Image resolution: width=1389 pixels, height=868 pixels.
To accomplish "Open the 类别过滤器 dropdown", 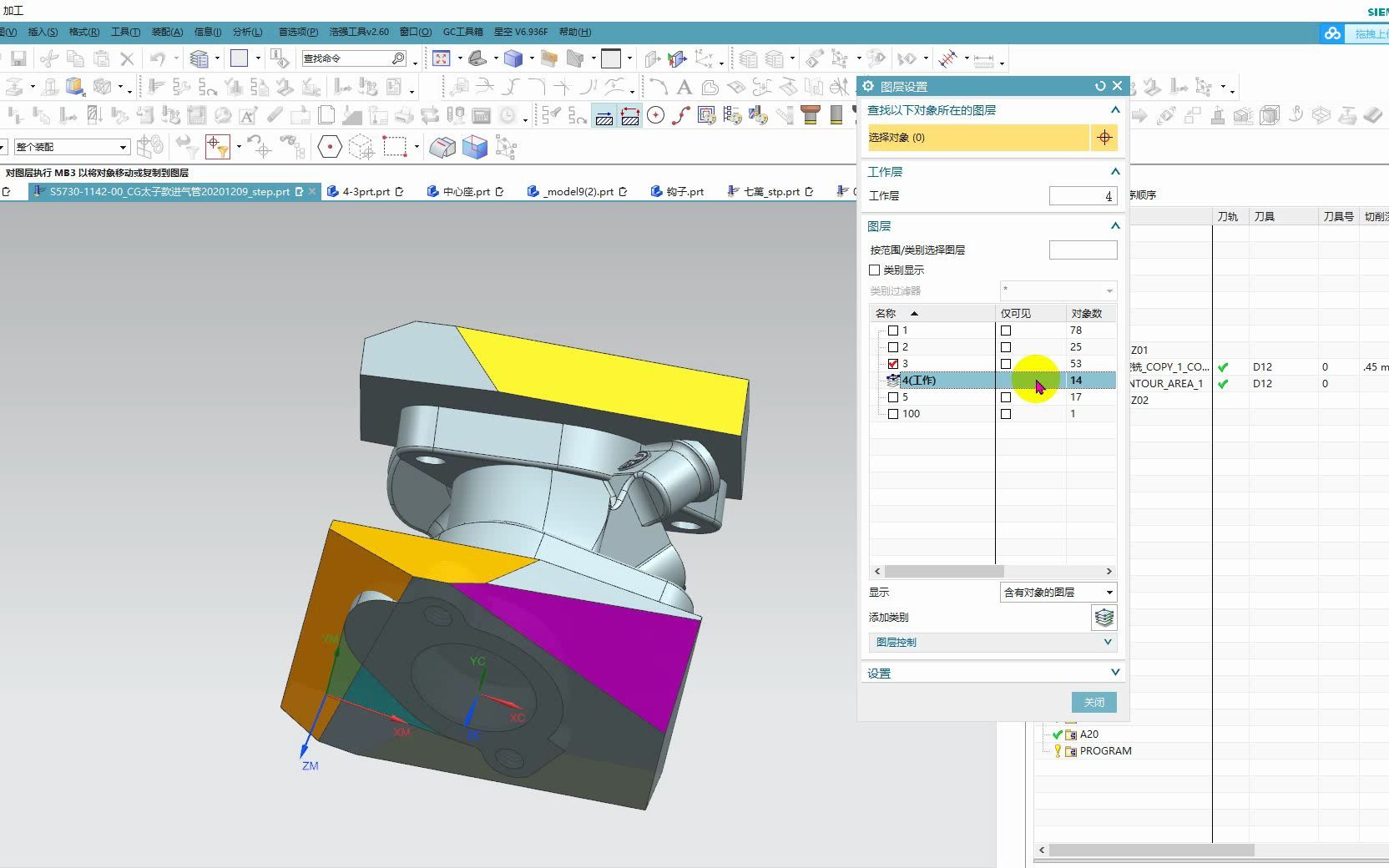I will (1058, 290).
